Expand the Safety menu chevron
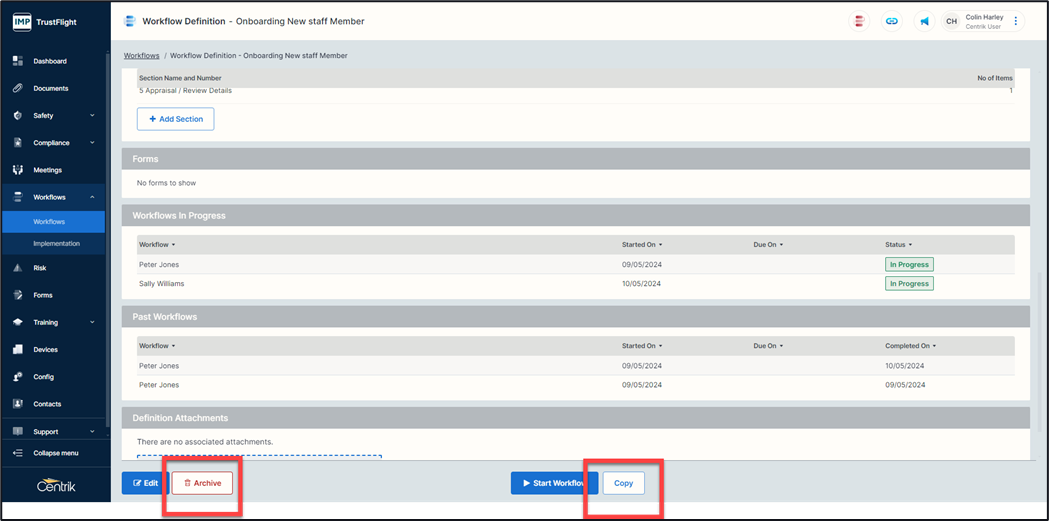 pyautogui.click(x=92, y=116)
